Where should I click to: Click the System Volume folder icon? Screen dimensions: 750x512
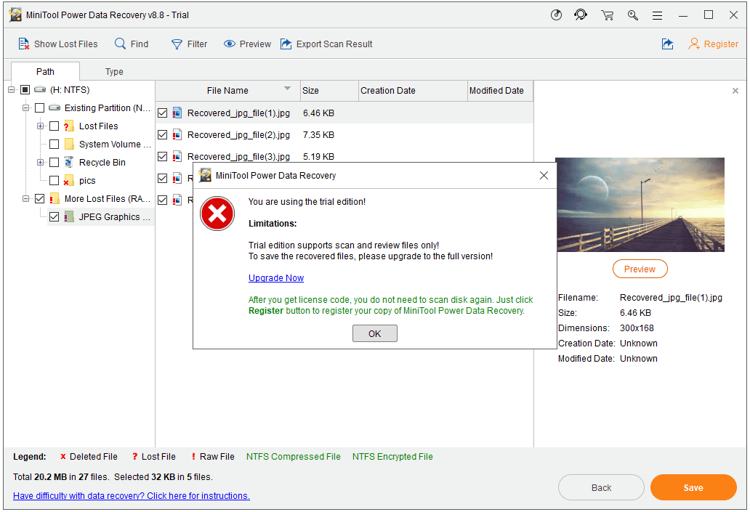pos(69,144)
